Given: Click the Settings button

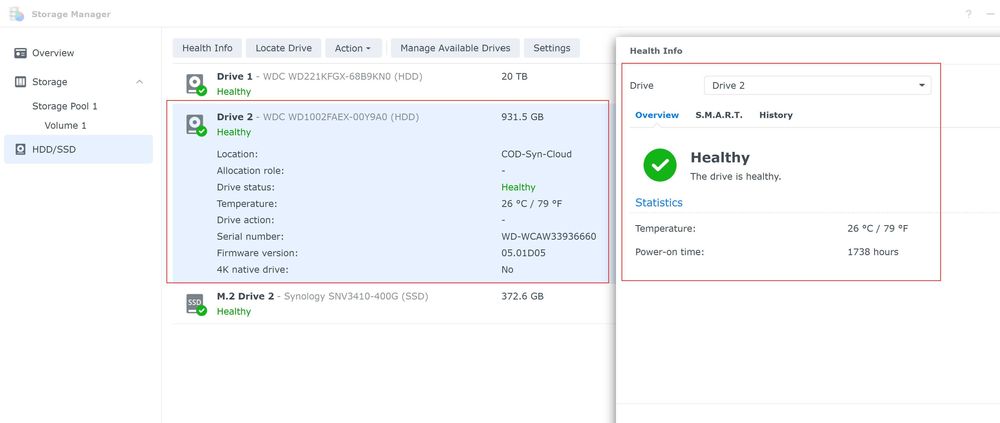Looking at the screenshot, I should 552,48.
